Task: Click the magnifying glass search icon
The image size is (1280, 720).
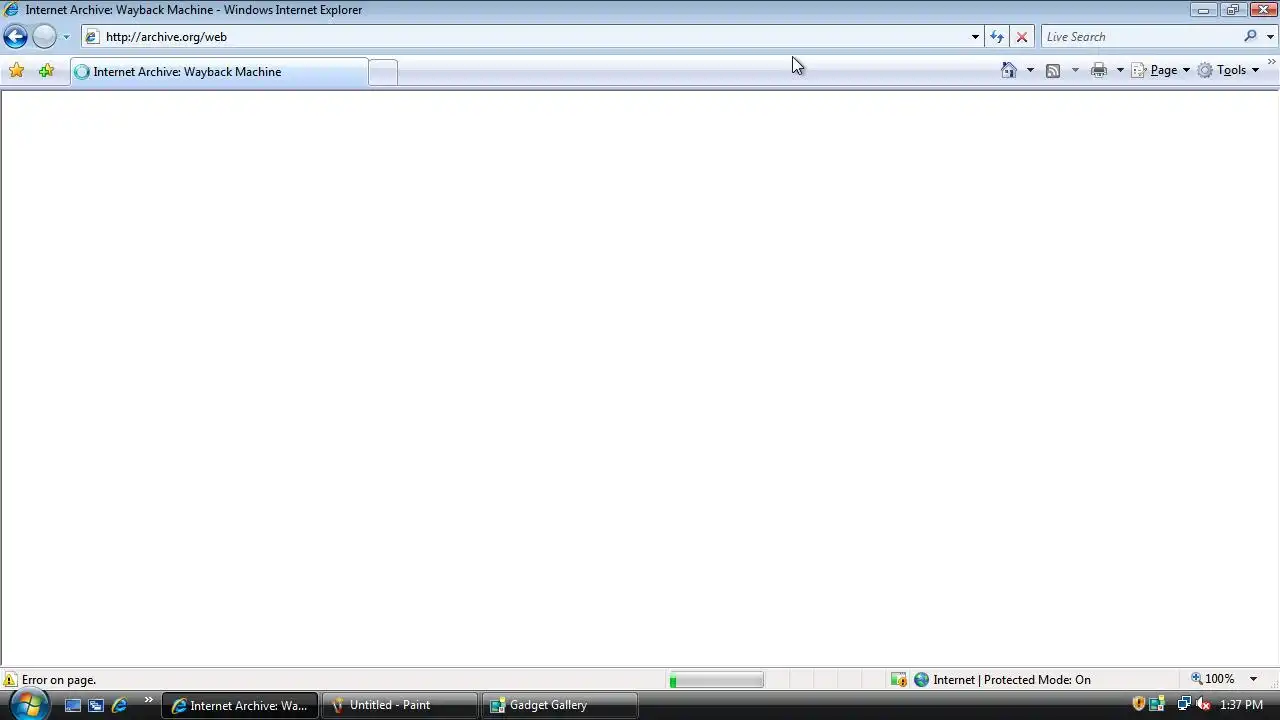Action: click(x=1250, y=36)
